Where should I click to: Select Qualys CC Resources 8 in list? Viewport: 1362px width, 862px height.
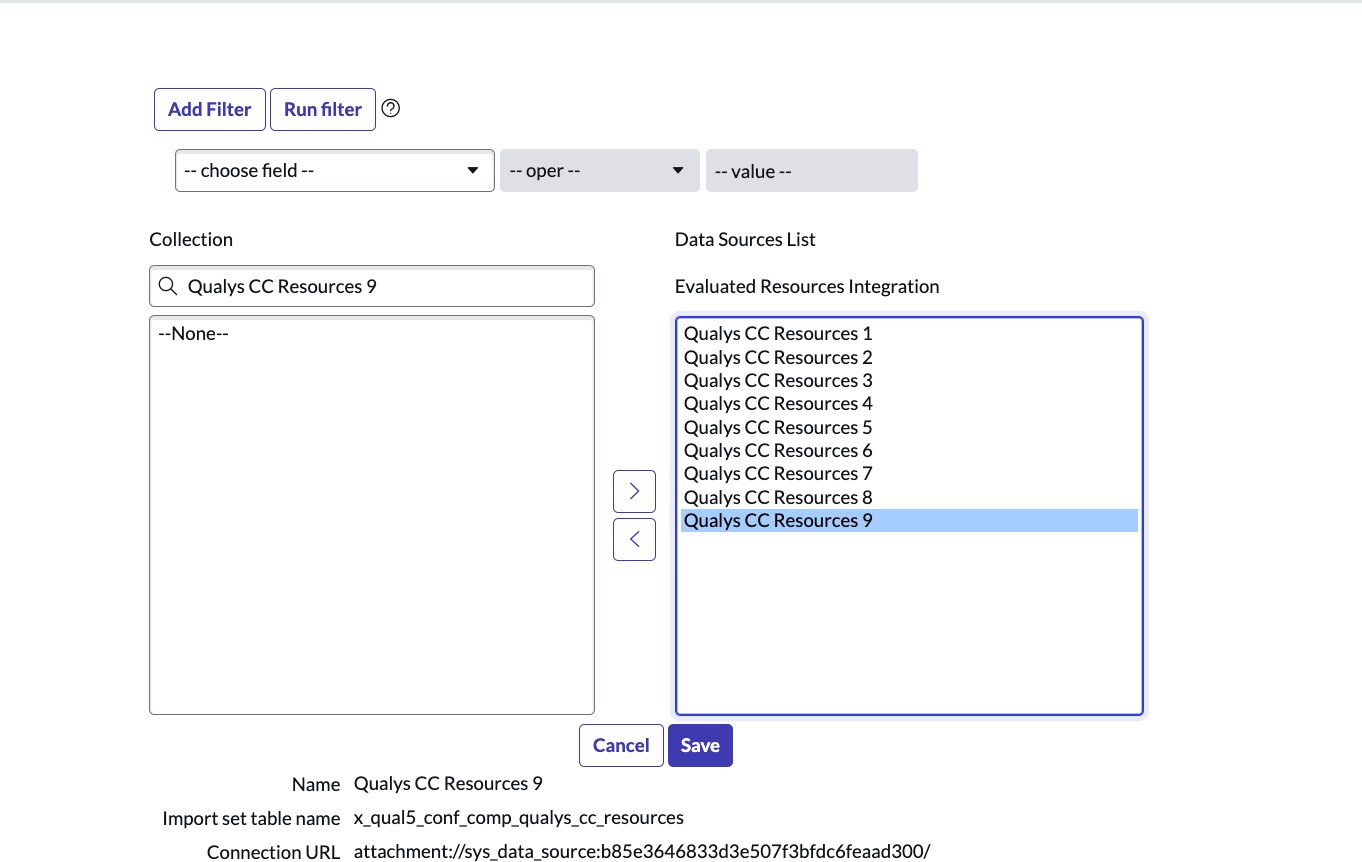[909, 497]
